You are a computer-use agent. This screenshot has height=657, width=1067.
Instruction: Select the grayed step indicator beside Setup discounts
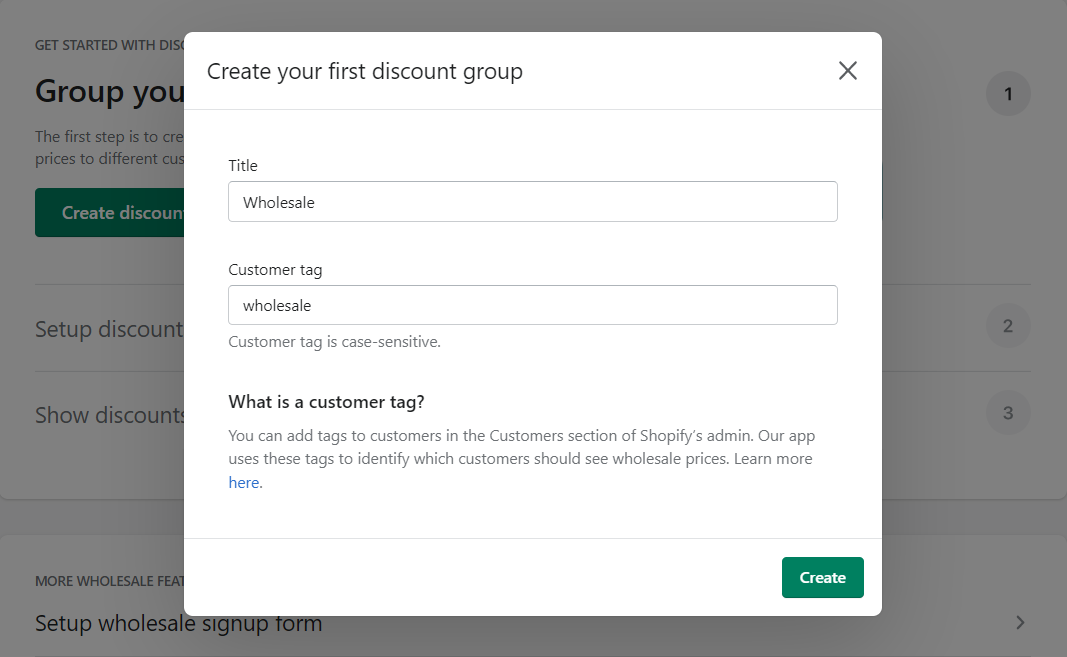coord(1008,327)
